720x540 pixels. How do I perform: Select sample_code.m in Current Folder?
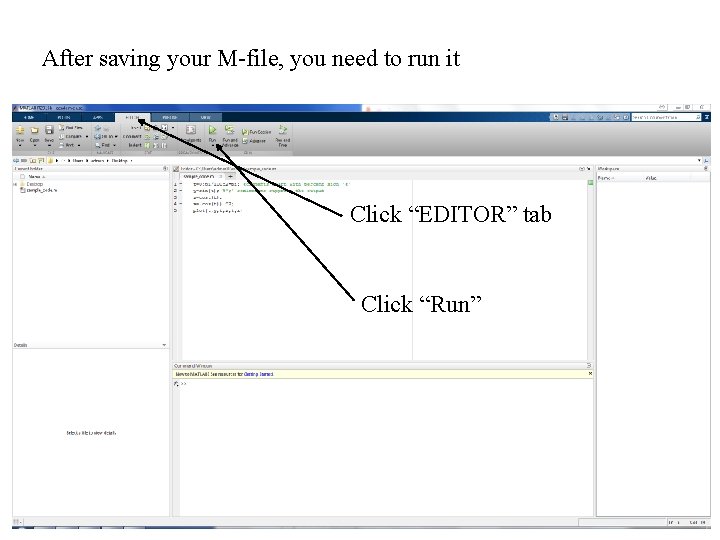click(39, 190)
